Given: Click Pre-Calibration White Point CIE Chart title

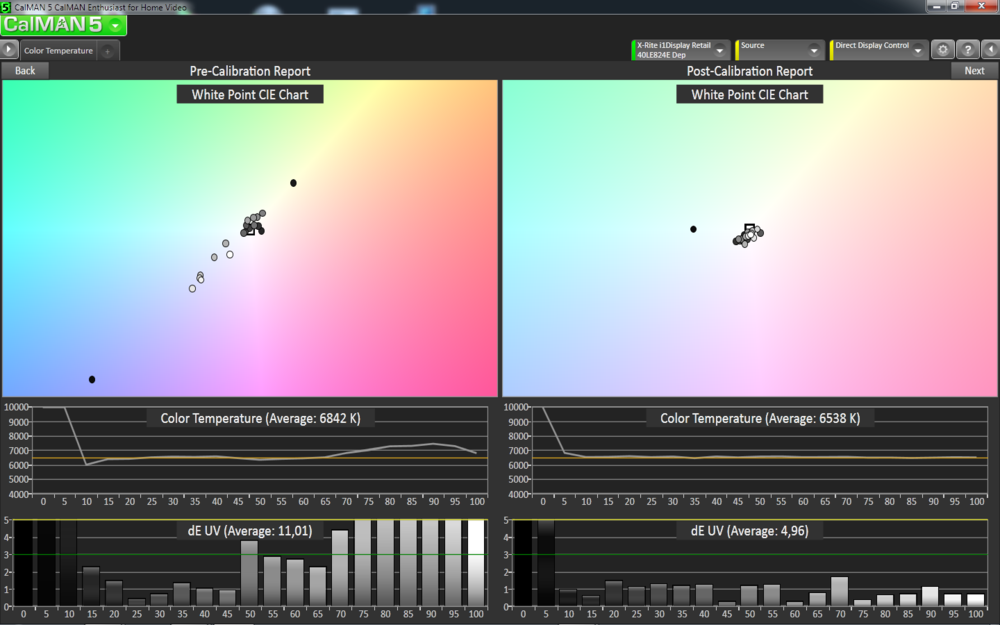Looking at the screenshot, I should (249, 94).
